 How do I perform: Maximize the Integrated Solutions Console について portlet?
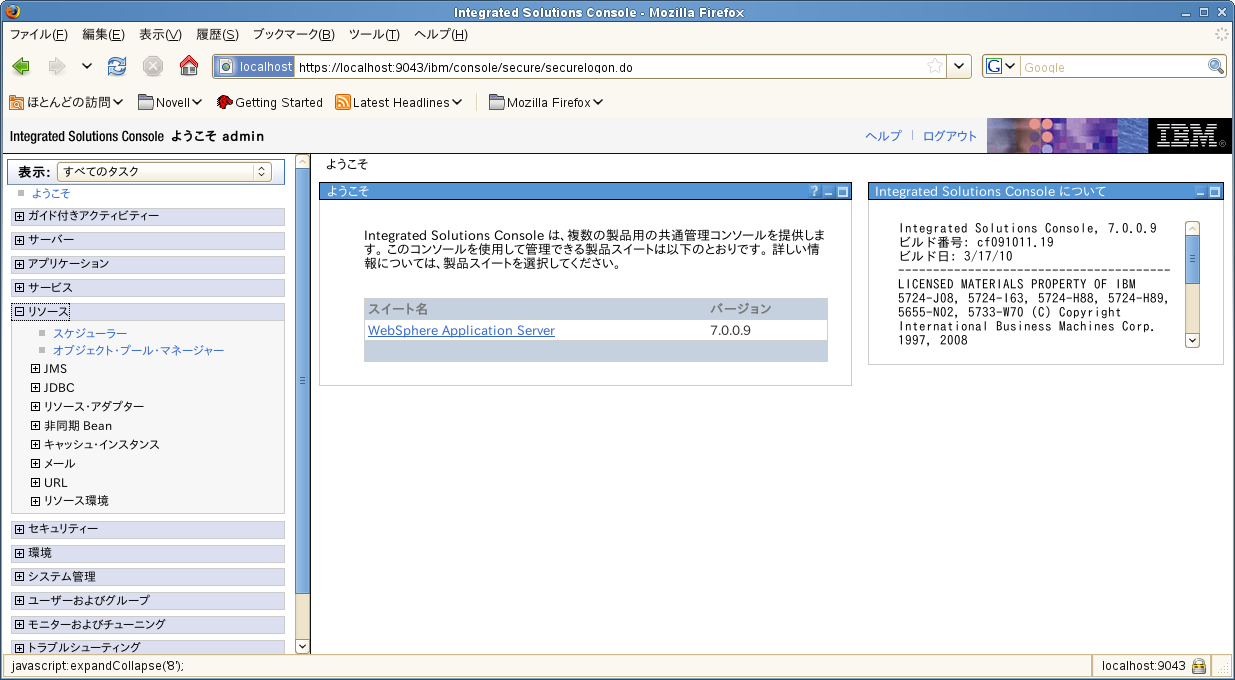click(1215, 192)
